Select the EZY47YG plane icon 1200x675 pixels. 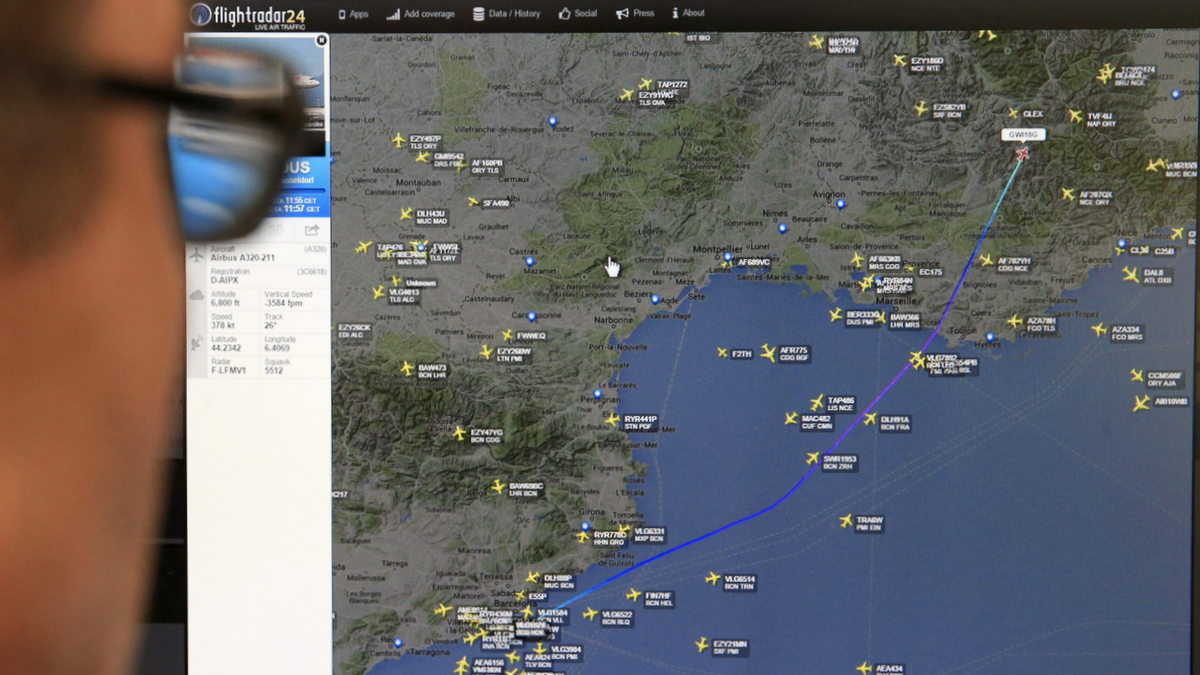pyautogui.click(x=459, y=433)
